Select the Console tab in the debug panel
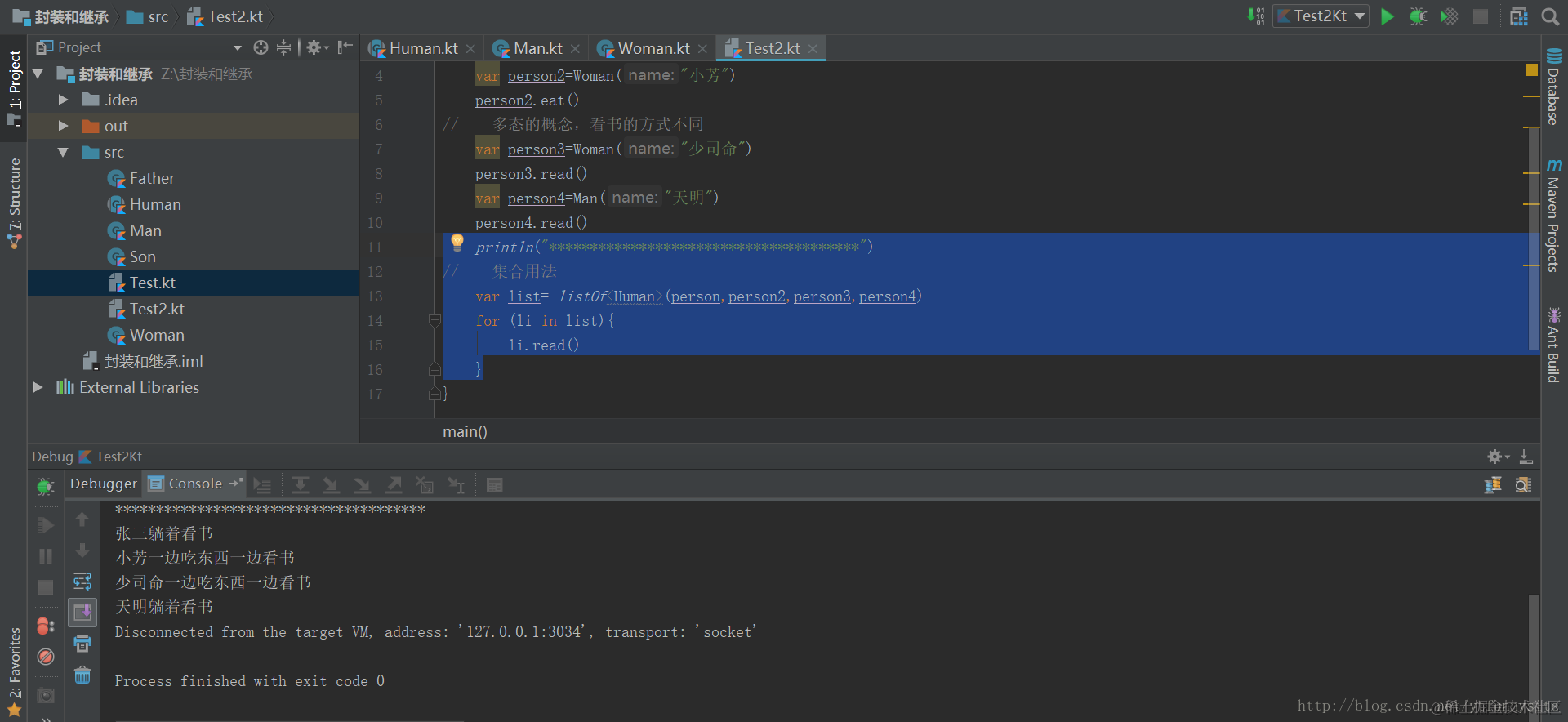Viewport: 1568px width, 722px height. click(195, 484)
